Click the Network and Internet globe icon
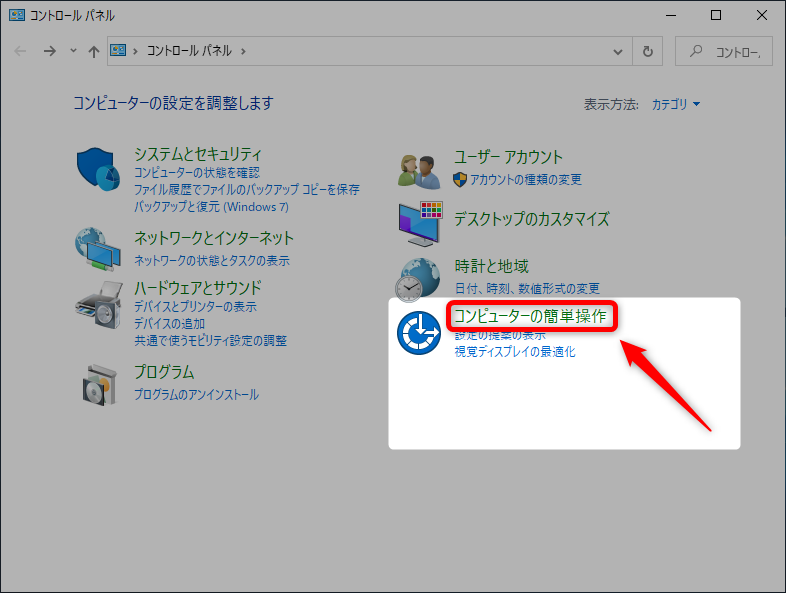The image size is (786, 593). [x=98, y=249]
